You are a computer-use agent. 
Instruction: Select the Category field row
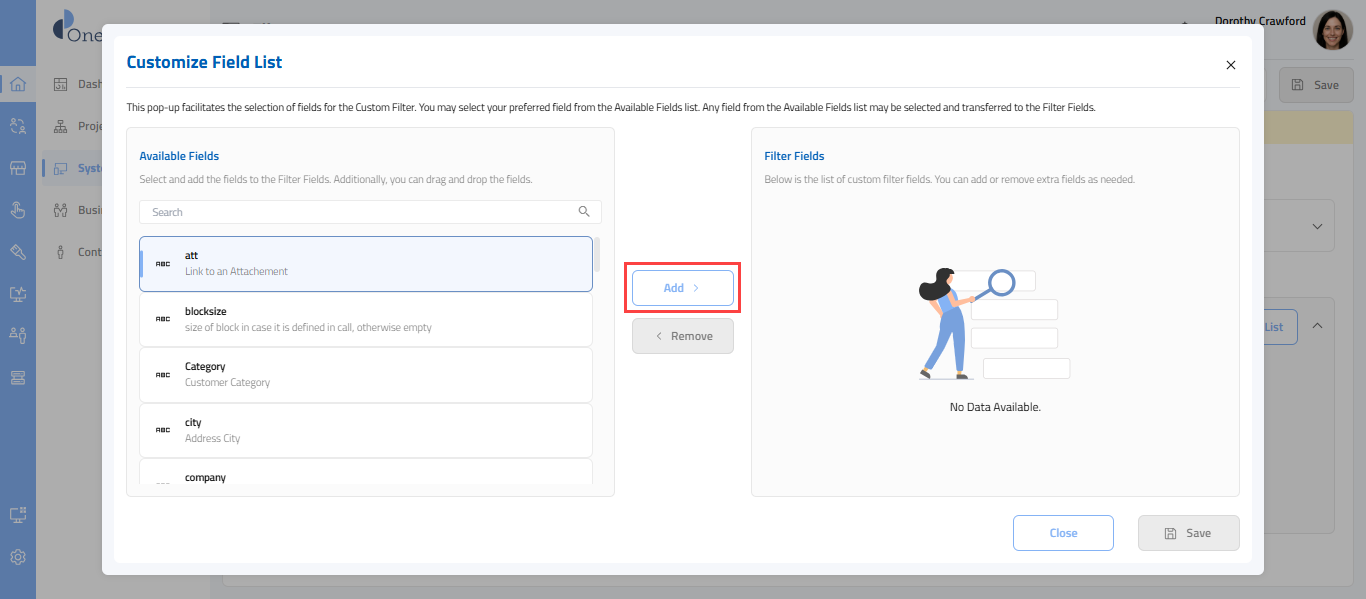click(365, 374)
